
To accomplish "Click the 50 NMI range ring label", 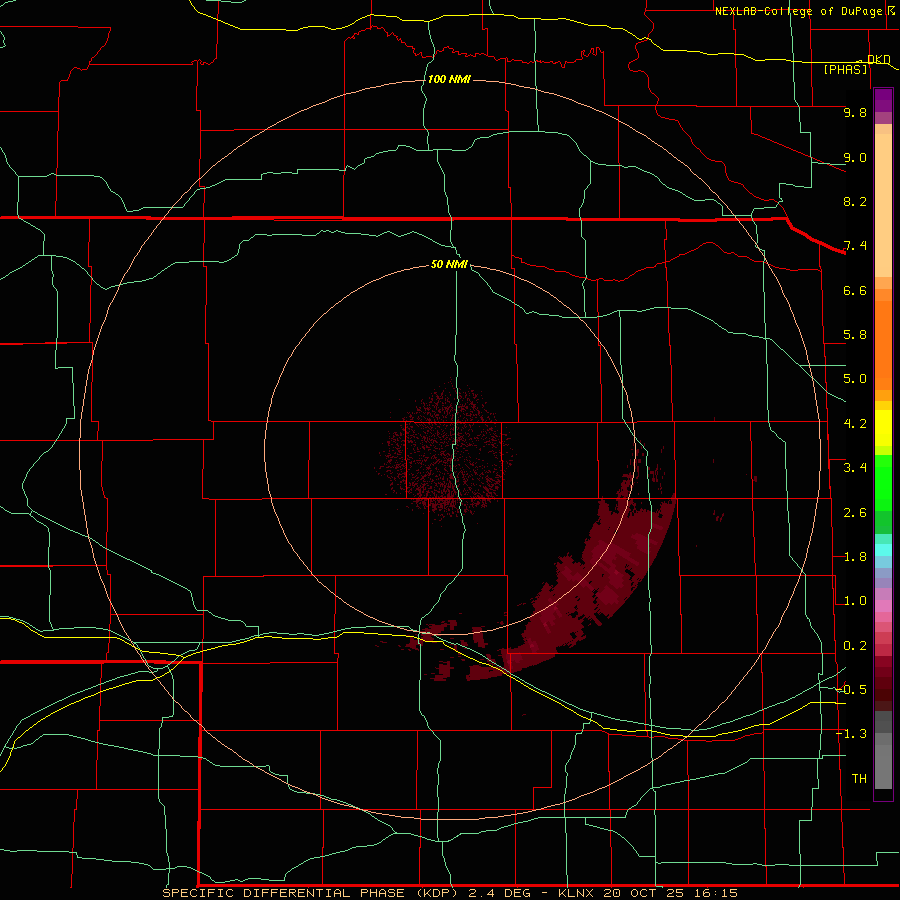I will point(449,264).
